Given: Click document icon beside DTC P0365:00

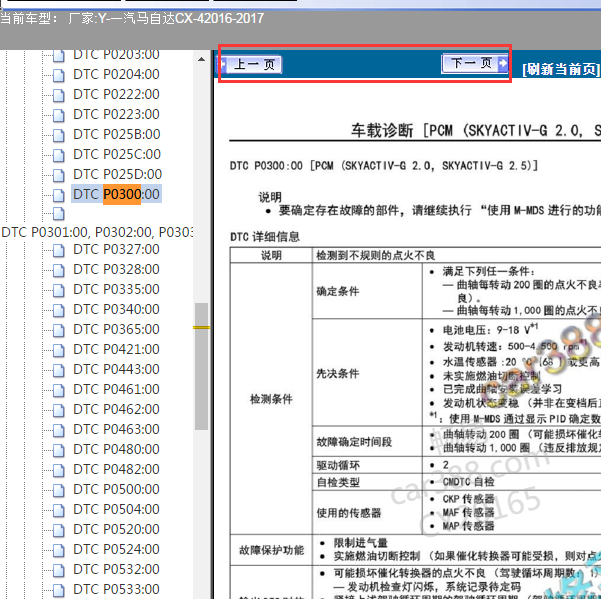Looking at the screenshot, I should pos(59,330).
